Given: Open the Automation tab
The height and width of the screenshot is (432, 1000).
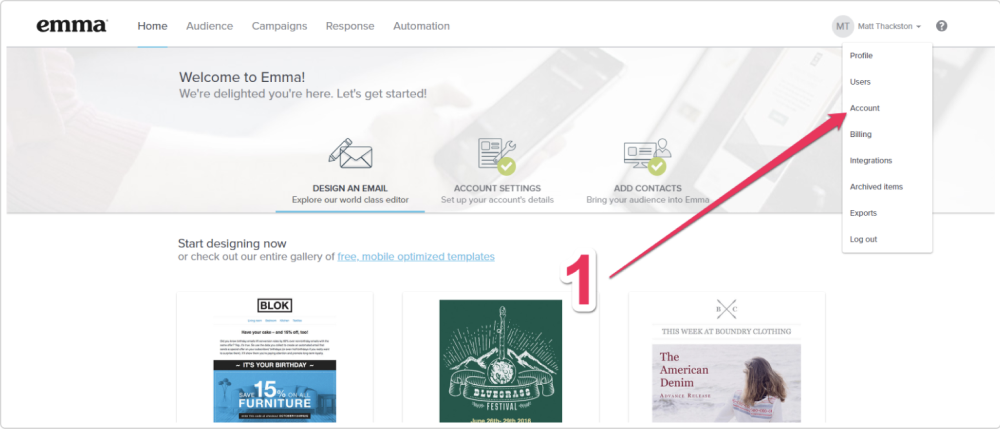Looking at the screenshot, I should (421, 26).
